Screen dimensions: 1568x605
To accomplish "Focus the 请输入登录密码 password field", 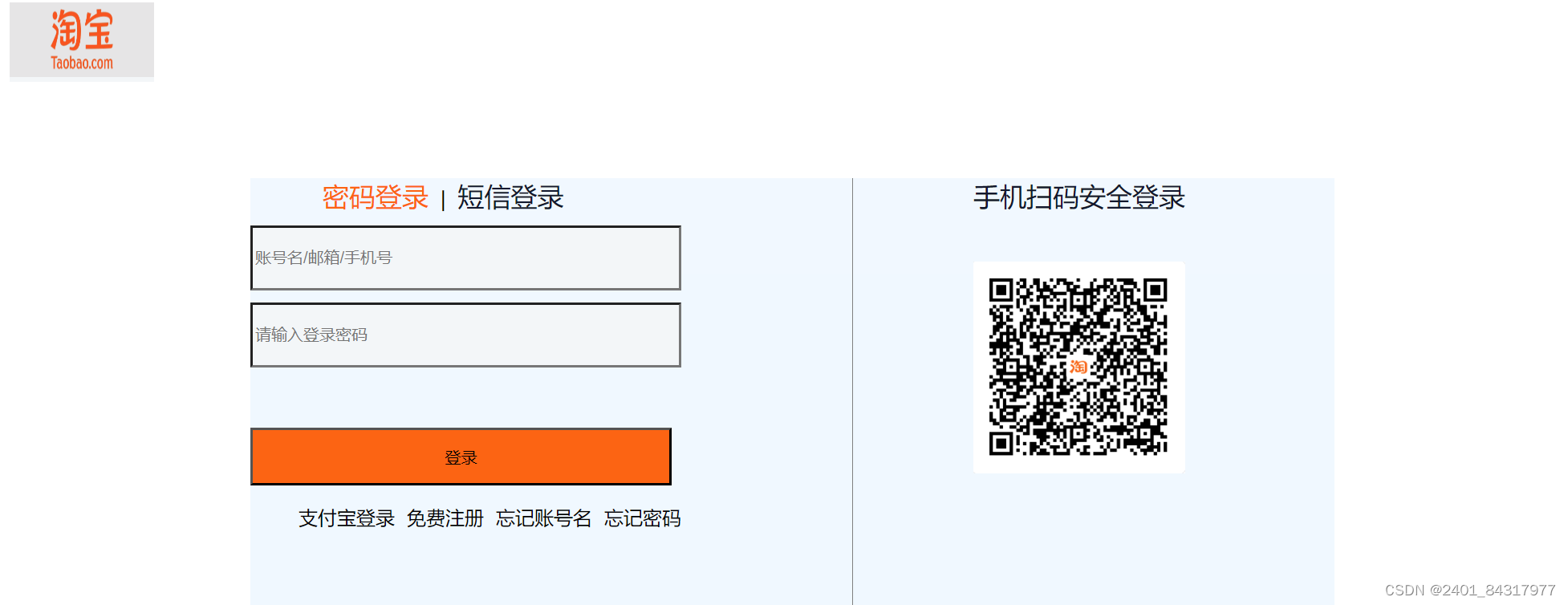I will [465, 335].
